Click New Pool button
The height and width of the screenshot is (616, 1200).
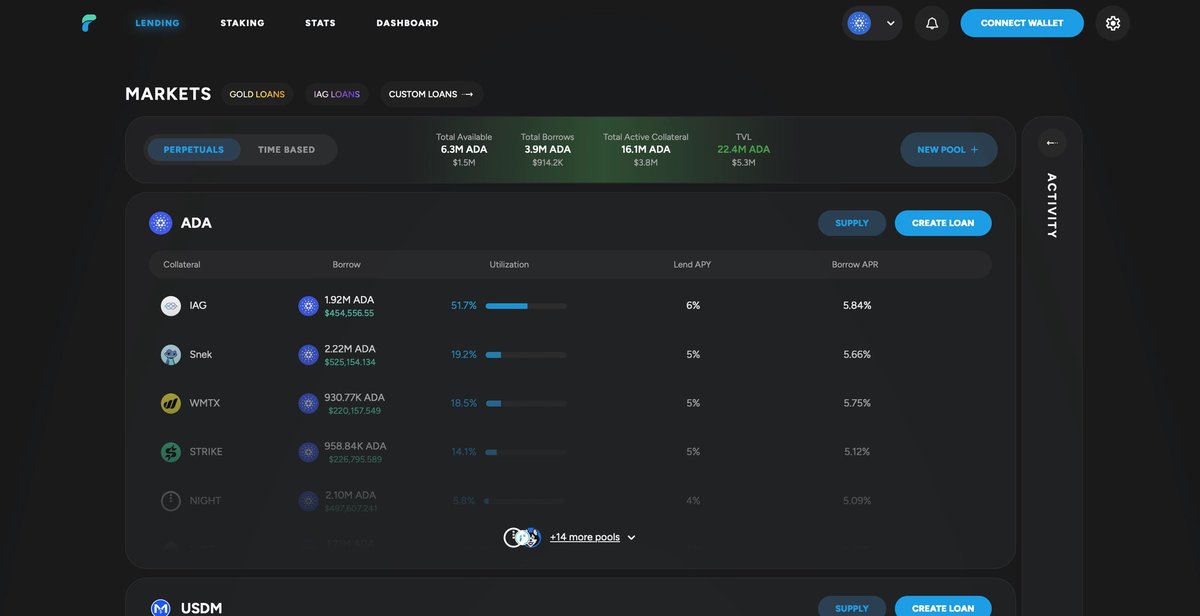[948, 150]
